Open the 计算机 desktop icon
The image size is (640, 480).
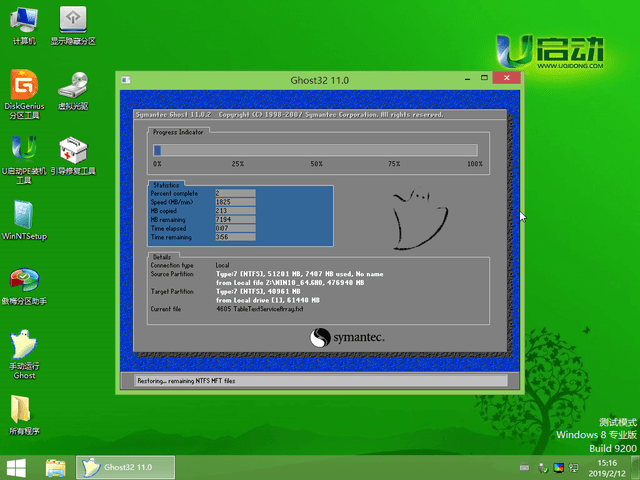(x=24, y=22)
